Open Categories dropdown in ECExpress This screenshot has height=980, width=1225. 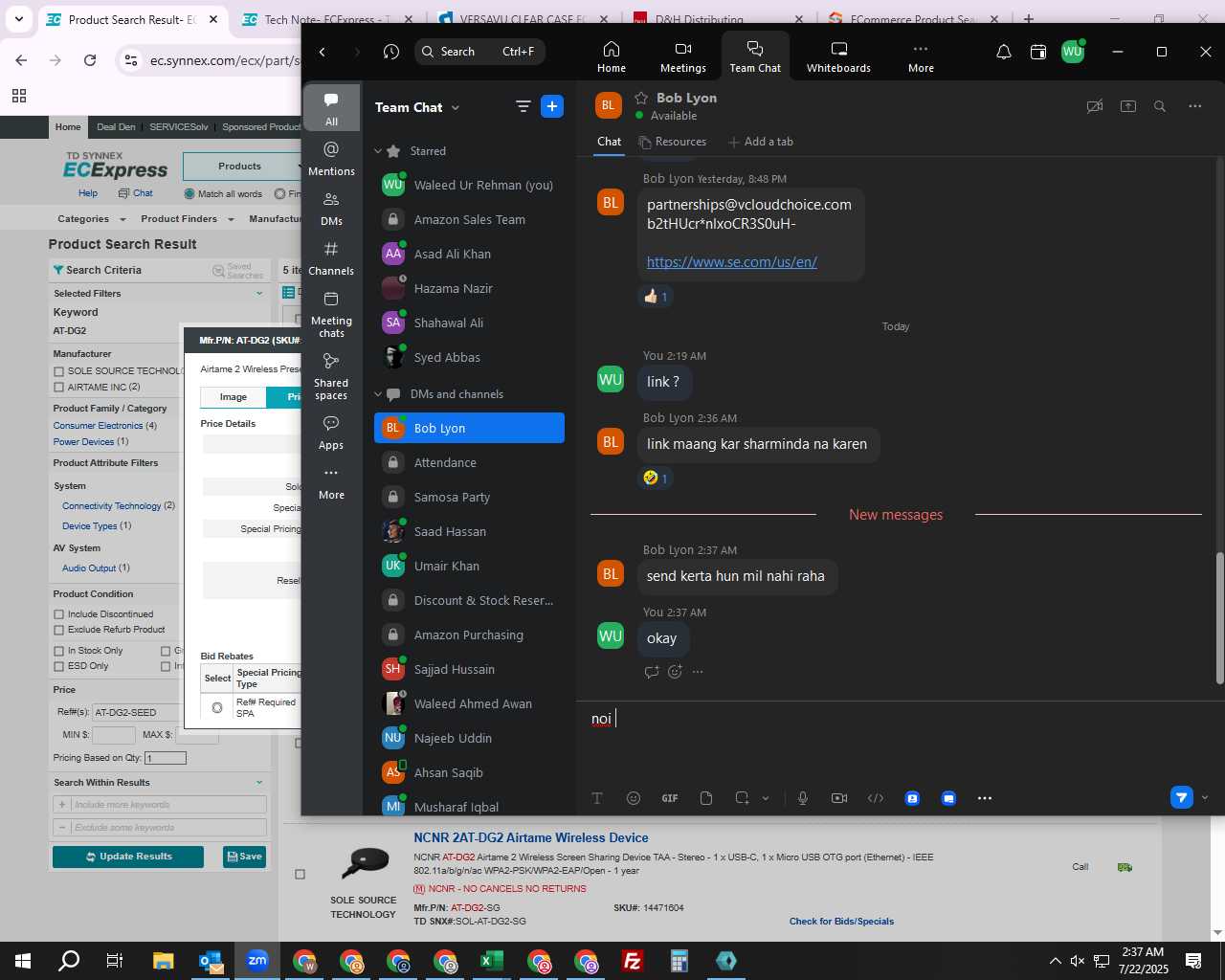[91, 219]
